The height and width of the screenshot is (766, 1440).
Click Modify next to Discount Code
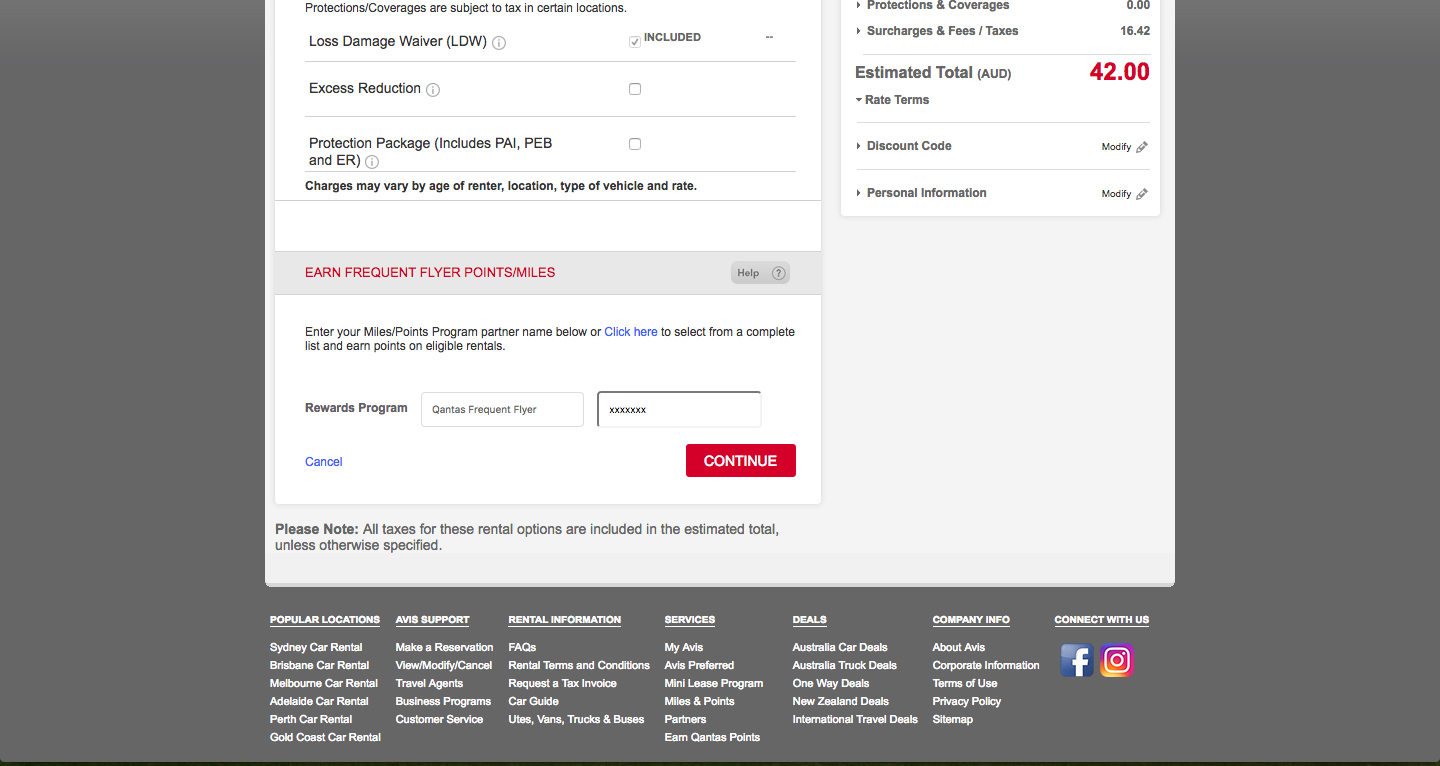(x=1116, y=147)
